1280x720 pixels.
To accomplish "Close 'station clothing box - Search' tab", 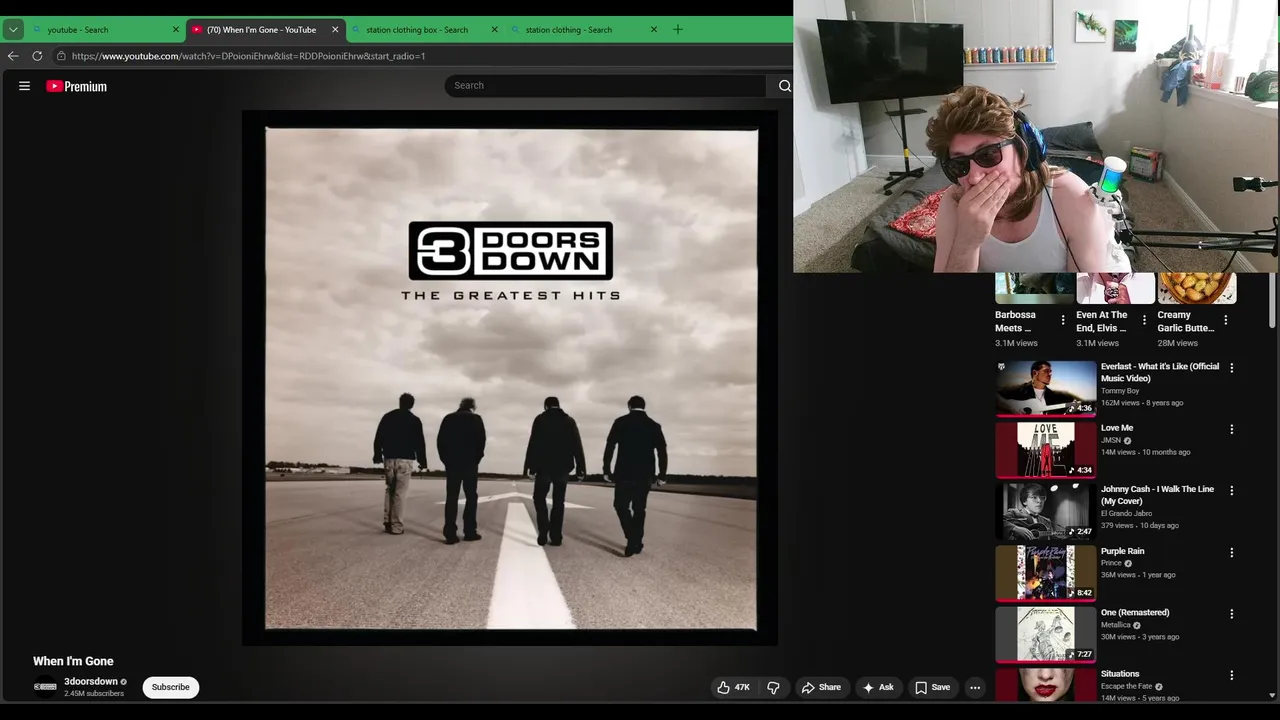I will pyautogui.click(x=494, y=30).
